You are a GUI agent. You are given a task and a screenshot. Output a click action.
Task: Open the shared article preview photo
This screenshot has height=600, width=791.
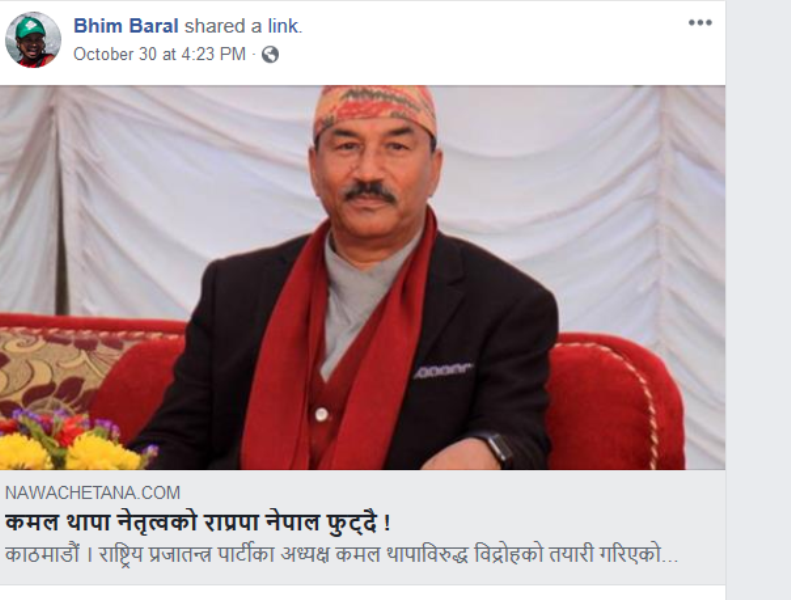pos(362,278)
